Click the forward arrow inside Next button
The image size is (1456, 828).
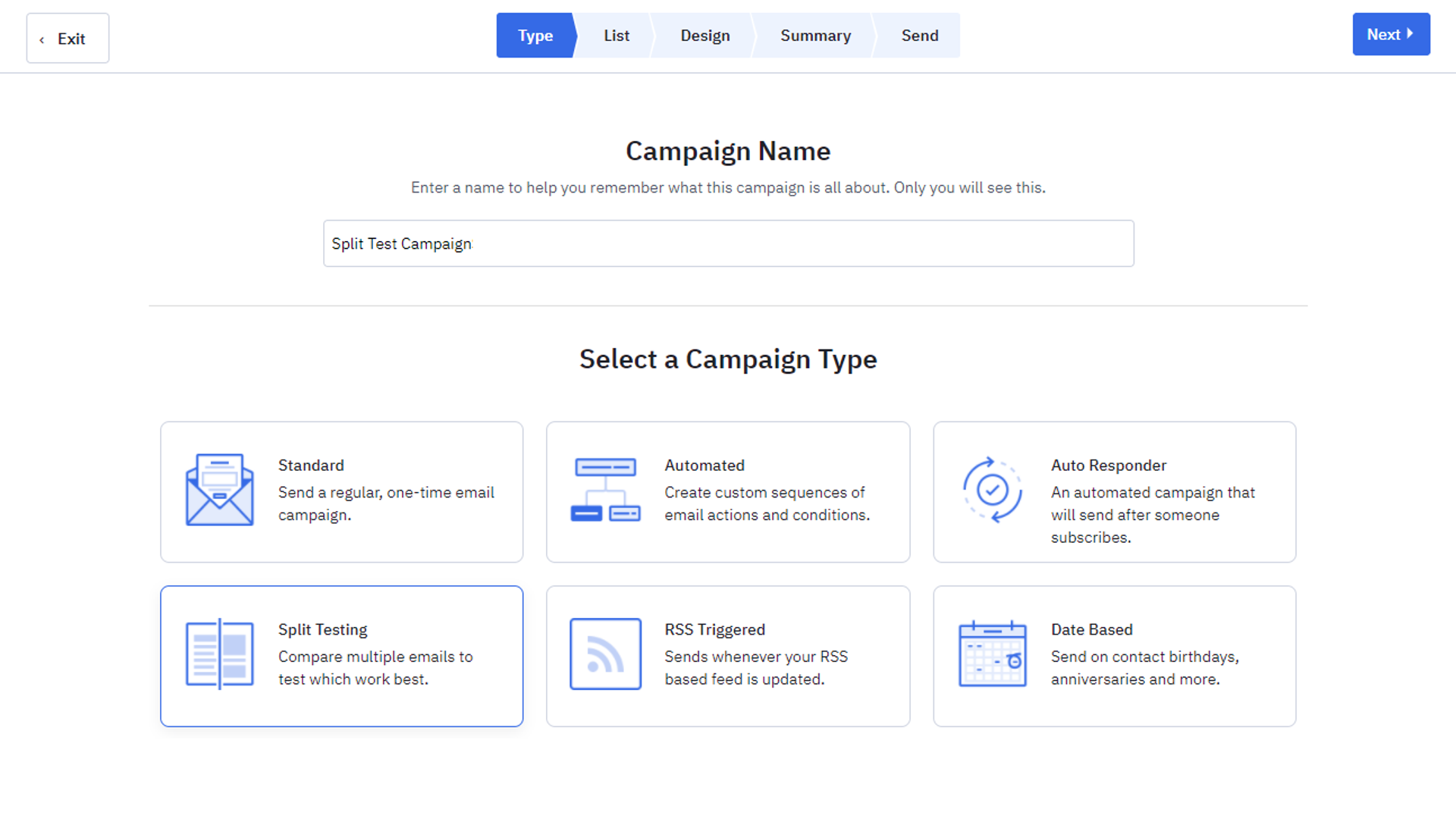[x=1410, y=34]
